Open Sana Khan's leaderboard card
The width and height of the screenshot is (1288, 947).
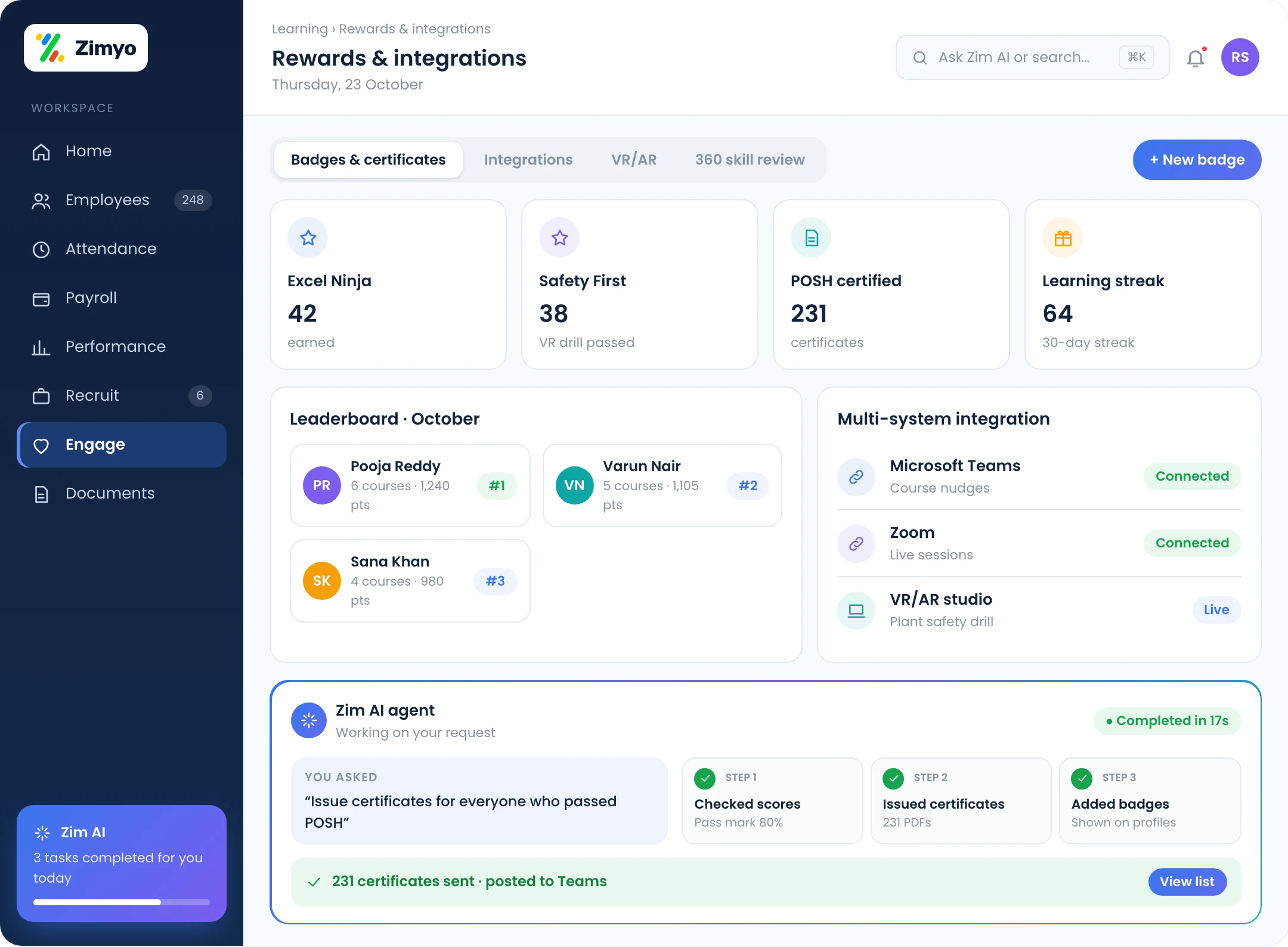[410, 581]
